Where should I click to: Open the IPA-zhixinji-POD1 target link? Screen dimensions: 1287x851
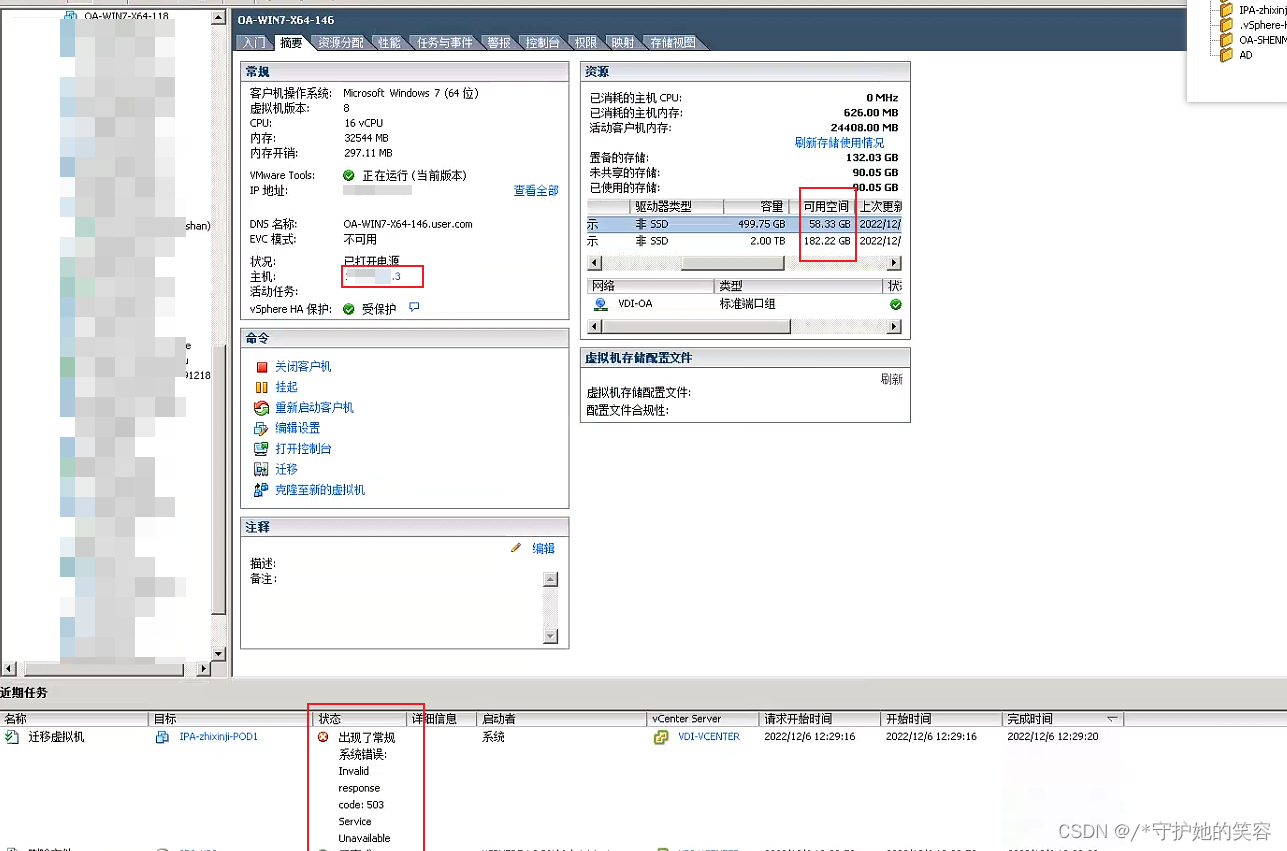[219, 737]
